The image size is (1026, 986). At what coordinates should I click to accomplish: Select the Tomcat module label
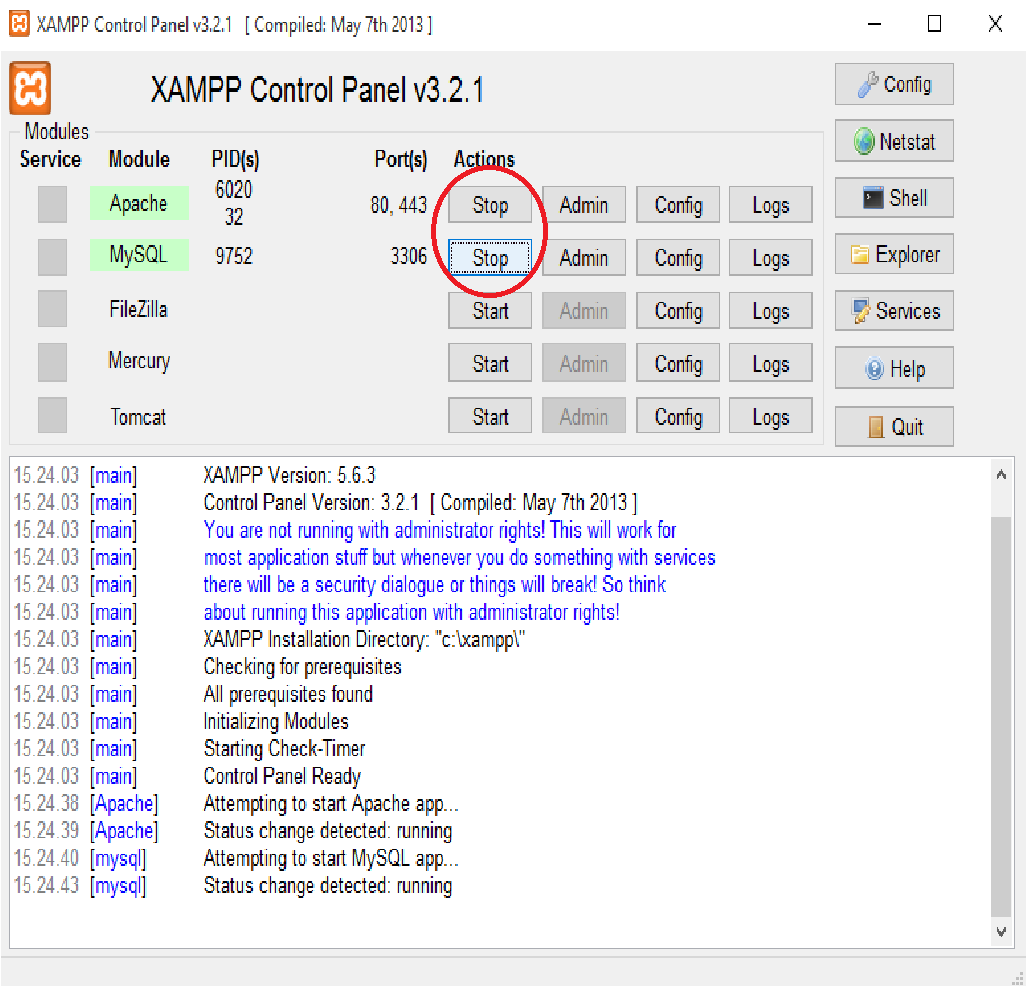pyautogui.click(x=139, y=417)
